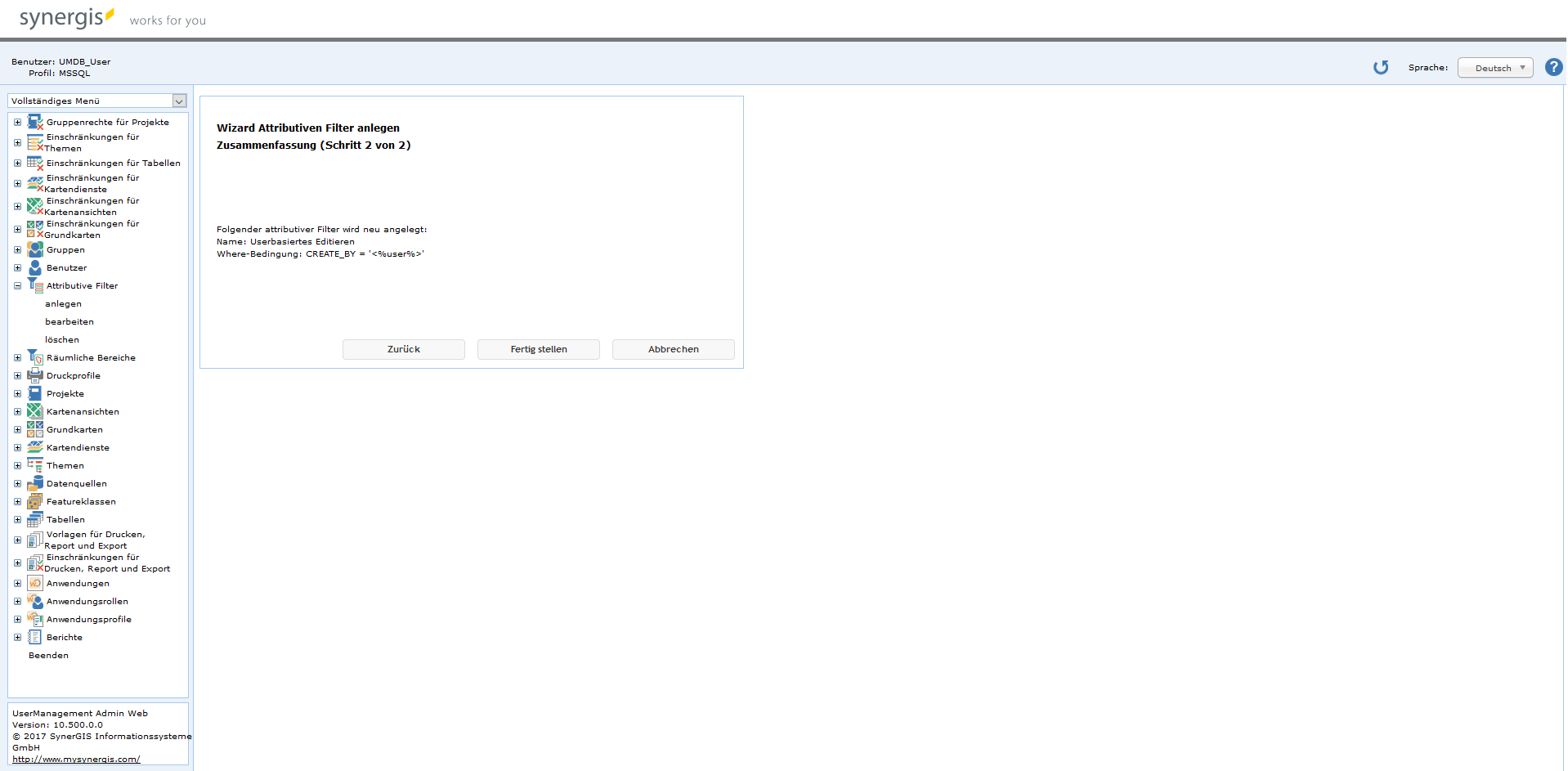This screenshot has width=1568, height=771.
Task: Select the Datenquellen database icon
Action: (35, 483)
